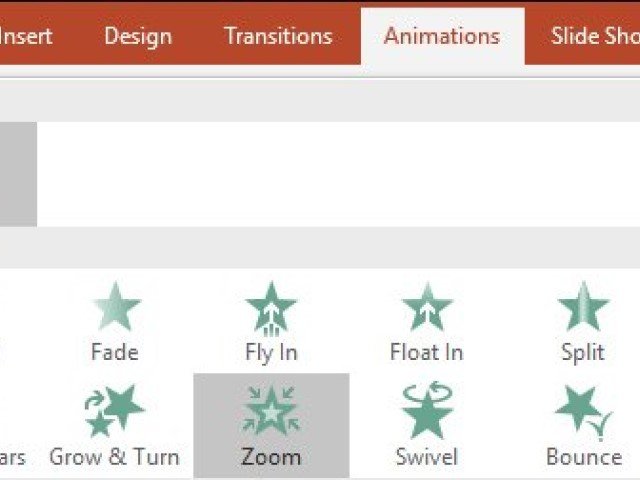Switch to the Design tab
This screenshot has height=480, width=640.
pyautogui.click(x=138, y=36)
